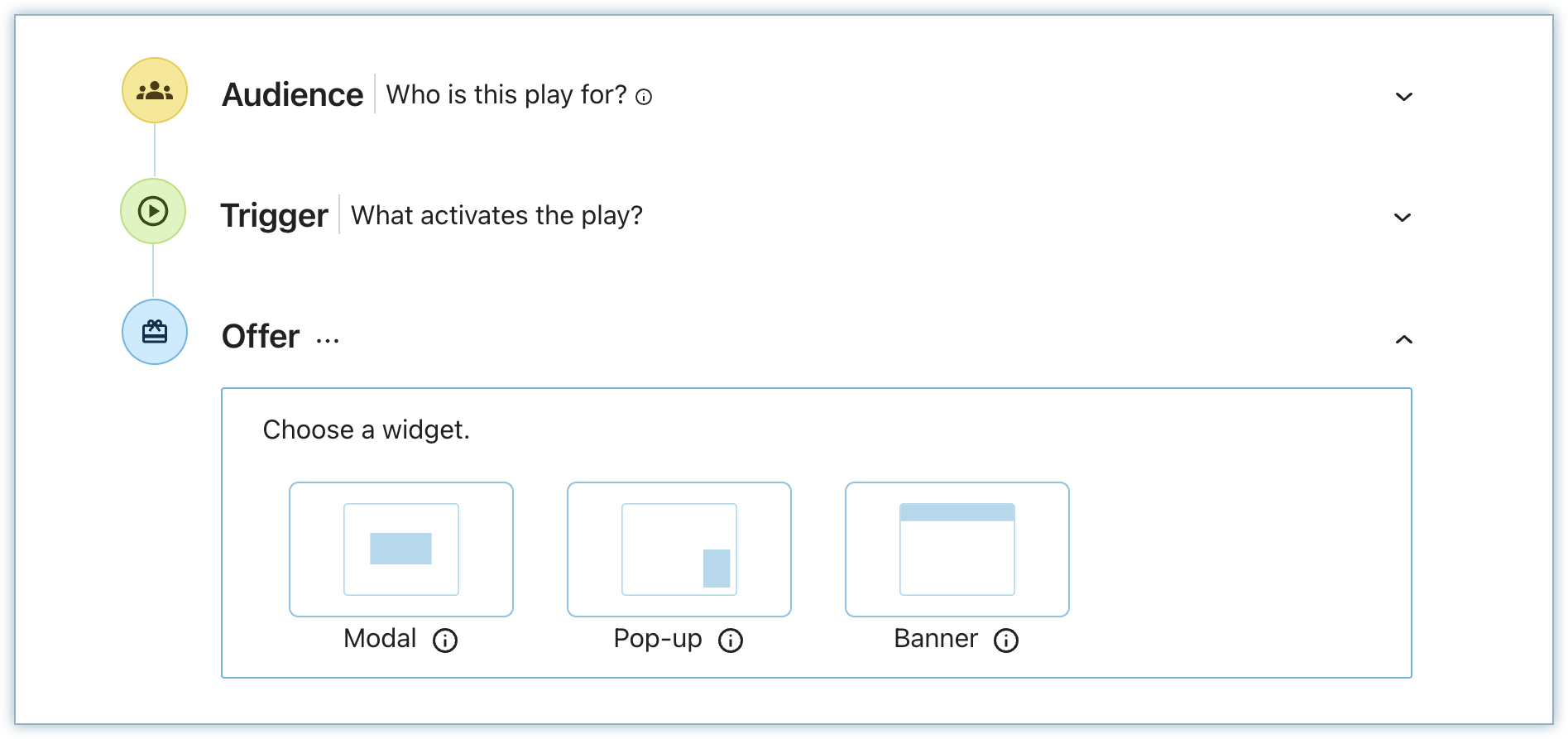Collapse the Offer section chevron

point(1404,339)
